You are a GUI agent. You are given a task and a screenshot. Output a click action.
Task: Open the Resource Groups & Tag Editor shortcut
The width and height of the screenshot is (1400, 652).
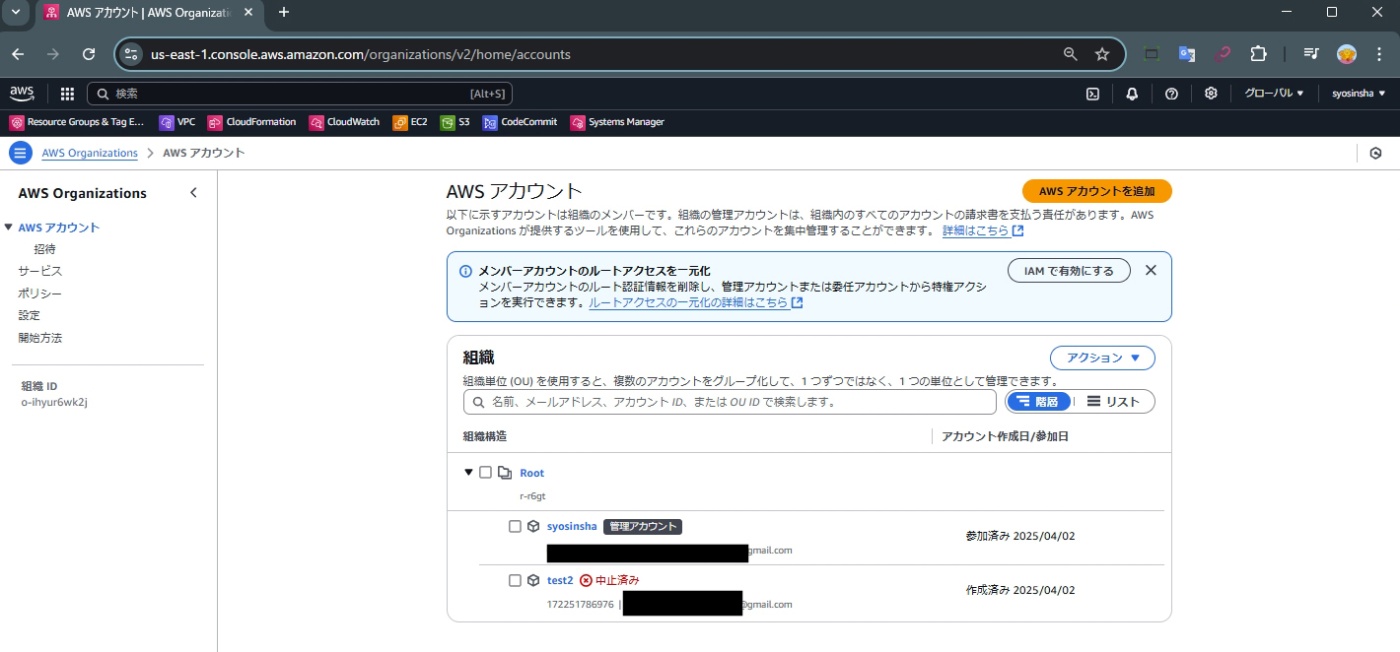point(77,122)
